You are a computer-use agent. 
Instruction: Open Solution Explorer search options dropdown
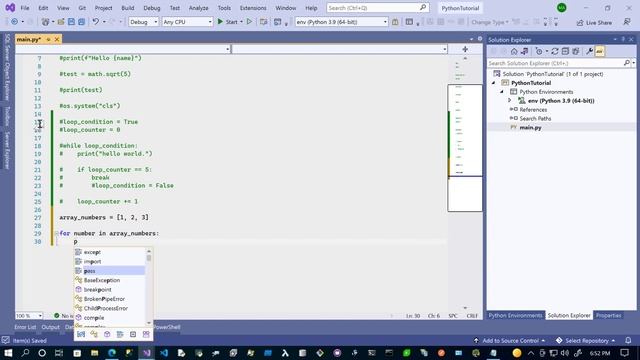point(633,63)
